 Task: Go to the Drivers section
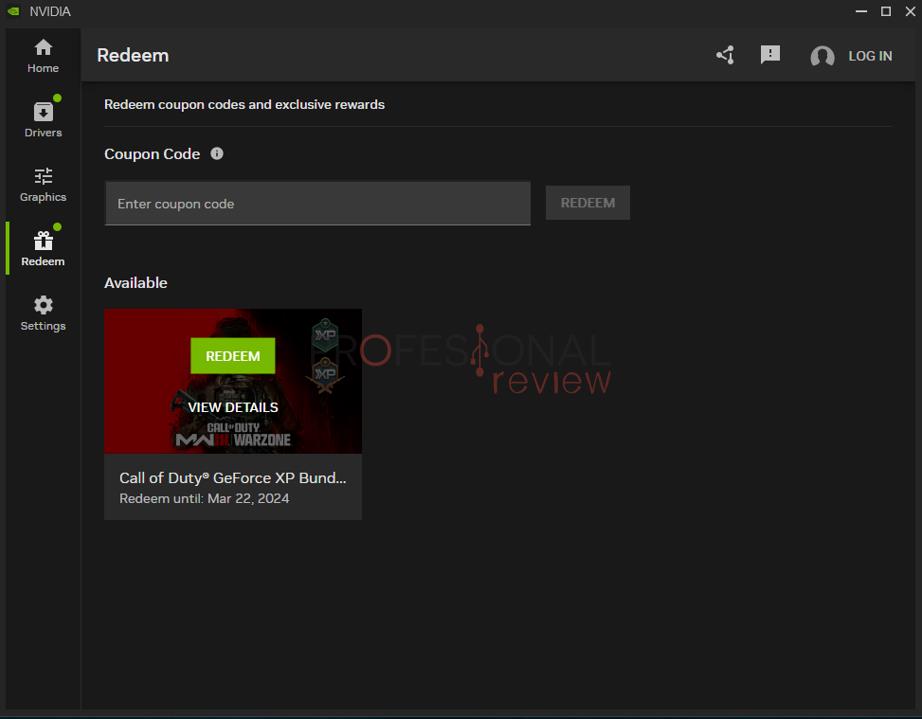pos(43,120)
